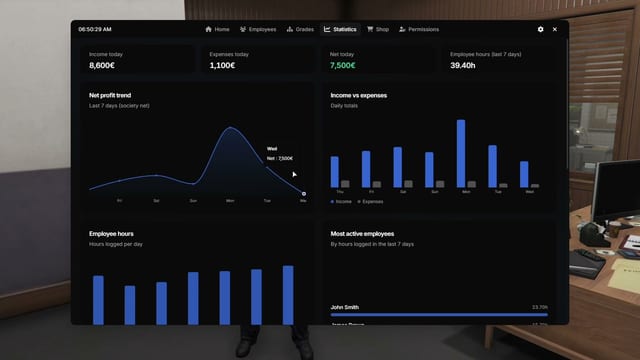Click the Wed income bar

click(x=524, y=174)
